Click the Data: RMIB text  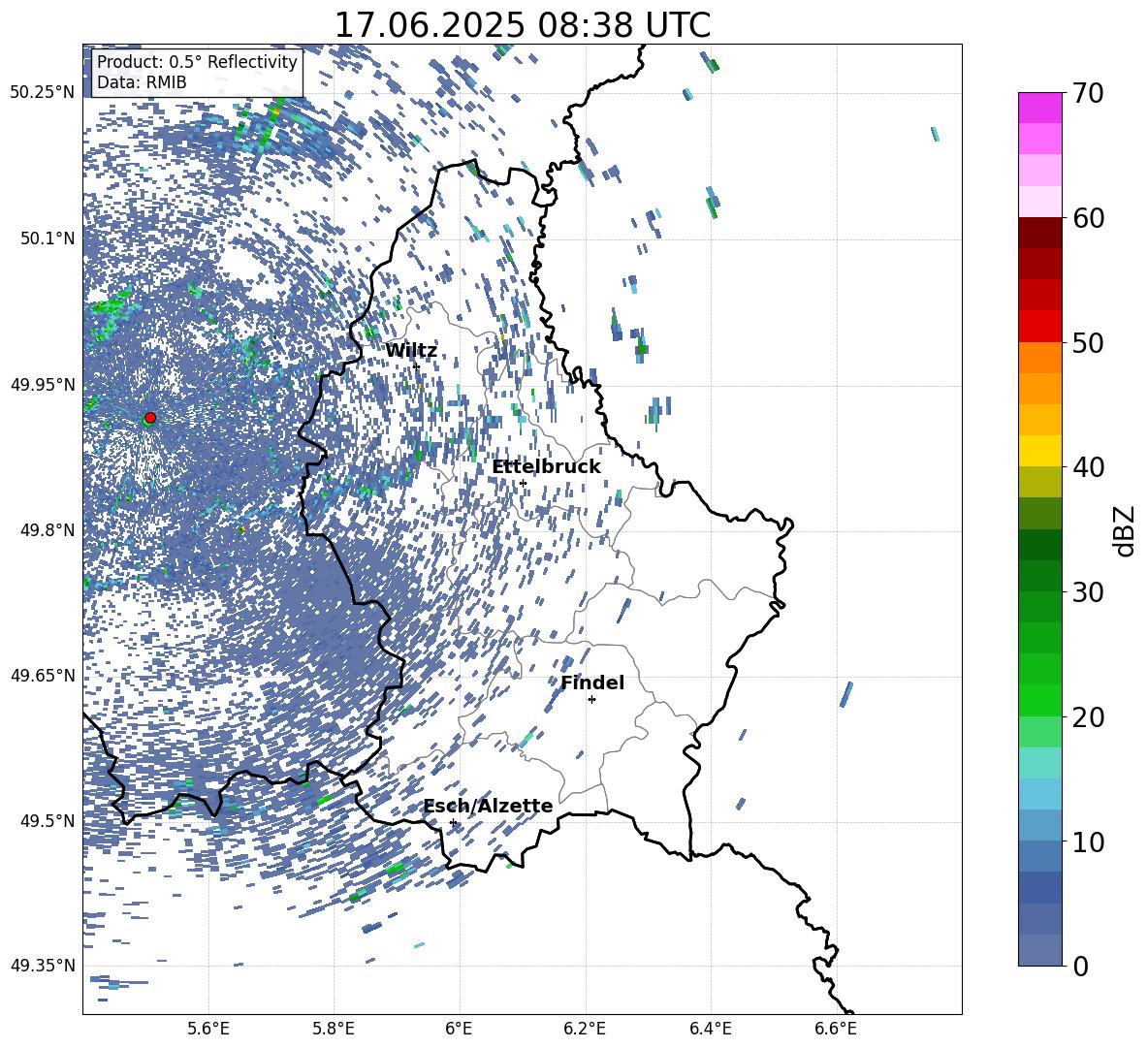[142, 82]
